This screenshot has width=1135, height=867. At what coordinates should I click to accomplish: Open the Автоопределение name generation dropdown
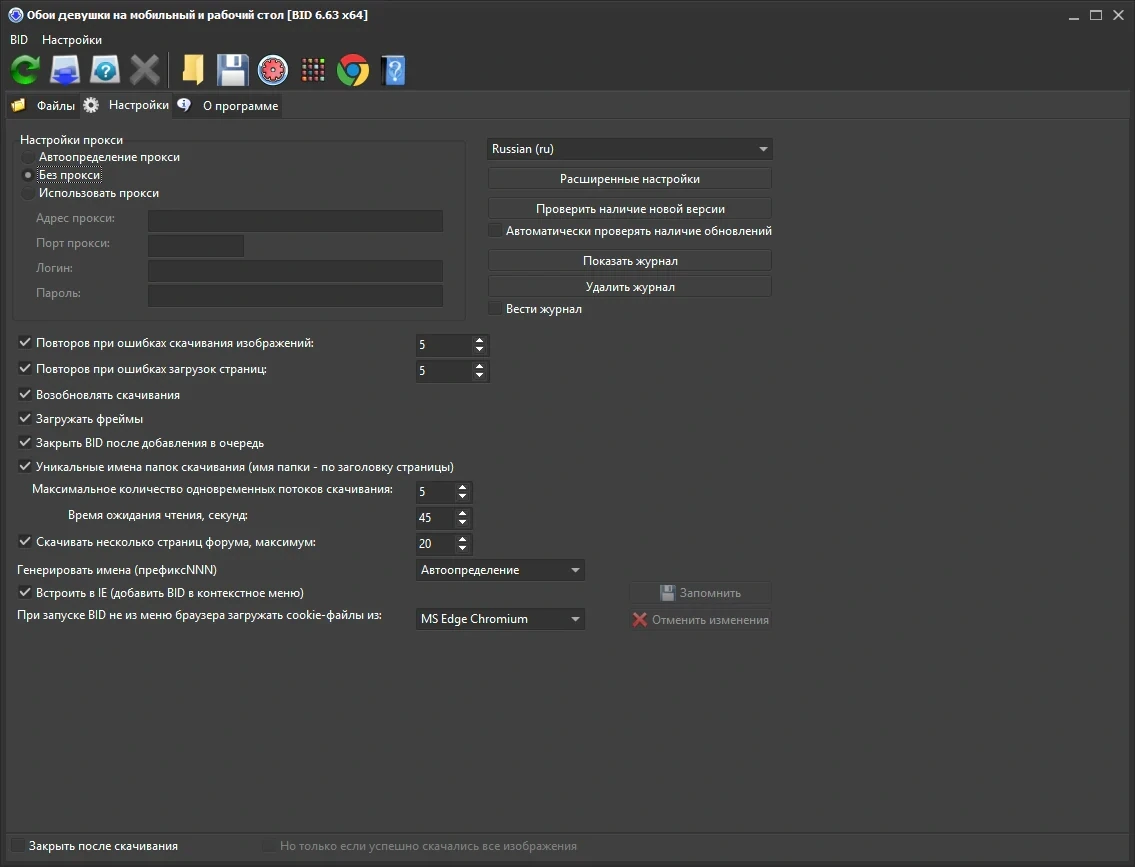tap(500, 570)
